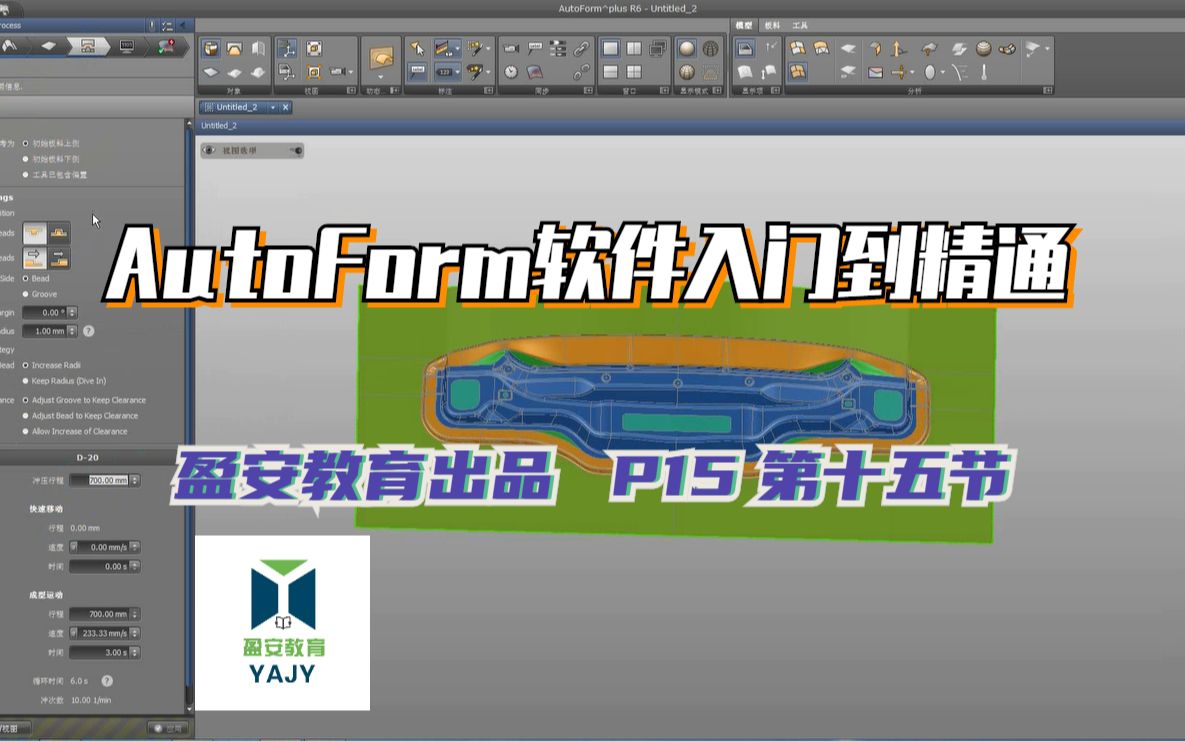Select the Untitled_2 document tab
Image resolution: width=1185 pixels, height=741 pixels.
237,107
